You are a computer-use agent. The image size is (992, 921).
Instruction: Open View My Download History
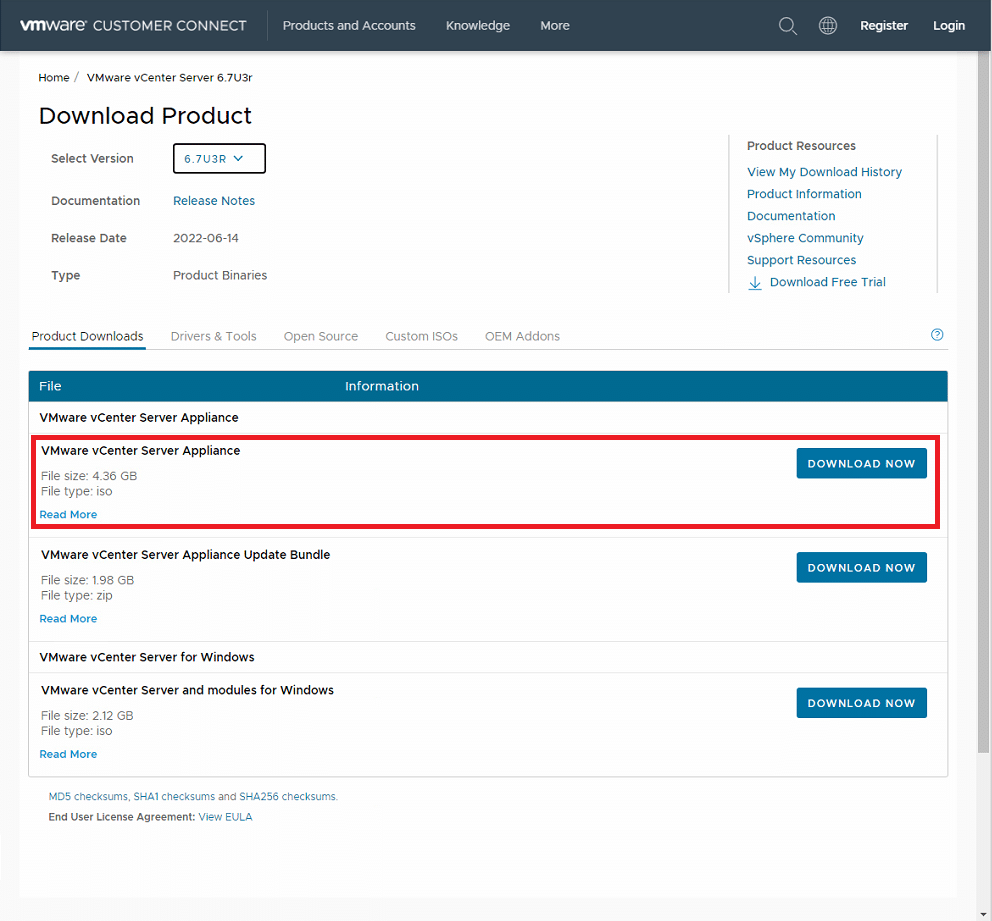click(x=824, y=172)
